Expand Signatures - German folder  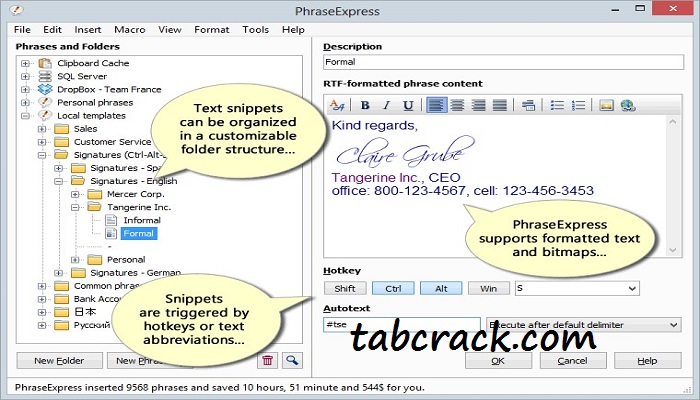pyautogui.click(x=58, y=273)
